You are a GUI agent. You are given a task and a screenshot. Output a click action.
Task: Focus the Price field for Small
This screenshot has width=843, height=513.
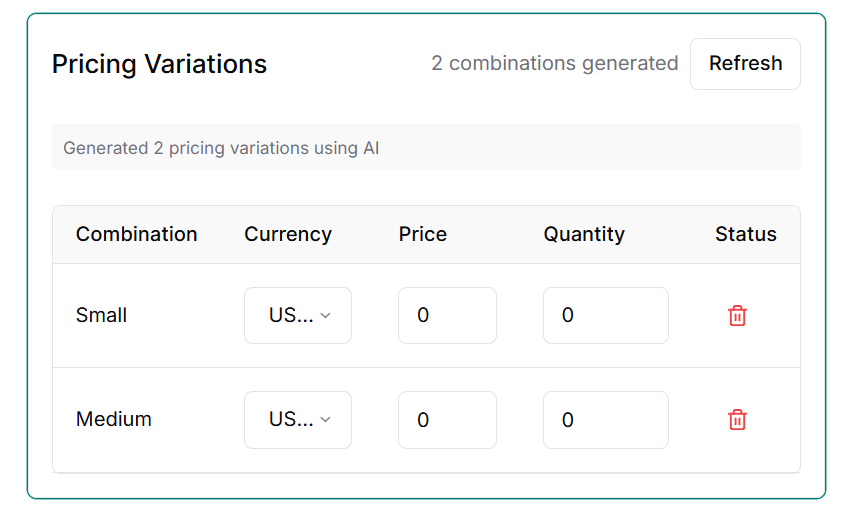point(447,316)
